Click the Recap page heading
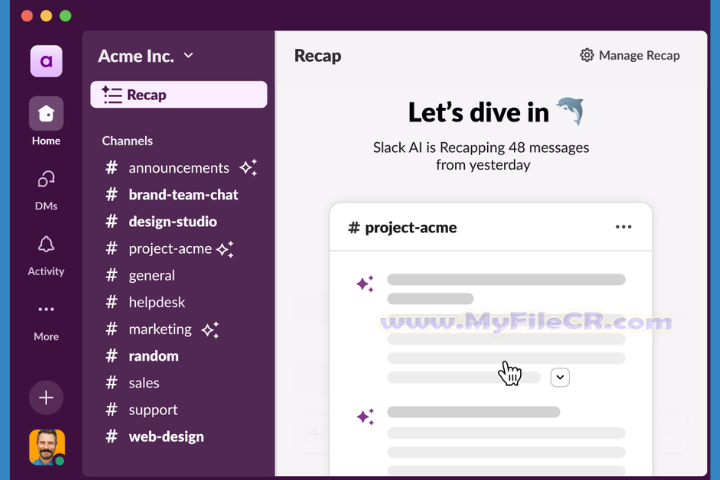This screenshot has width=720, height=480. (x=317, y=56)
